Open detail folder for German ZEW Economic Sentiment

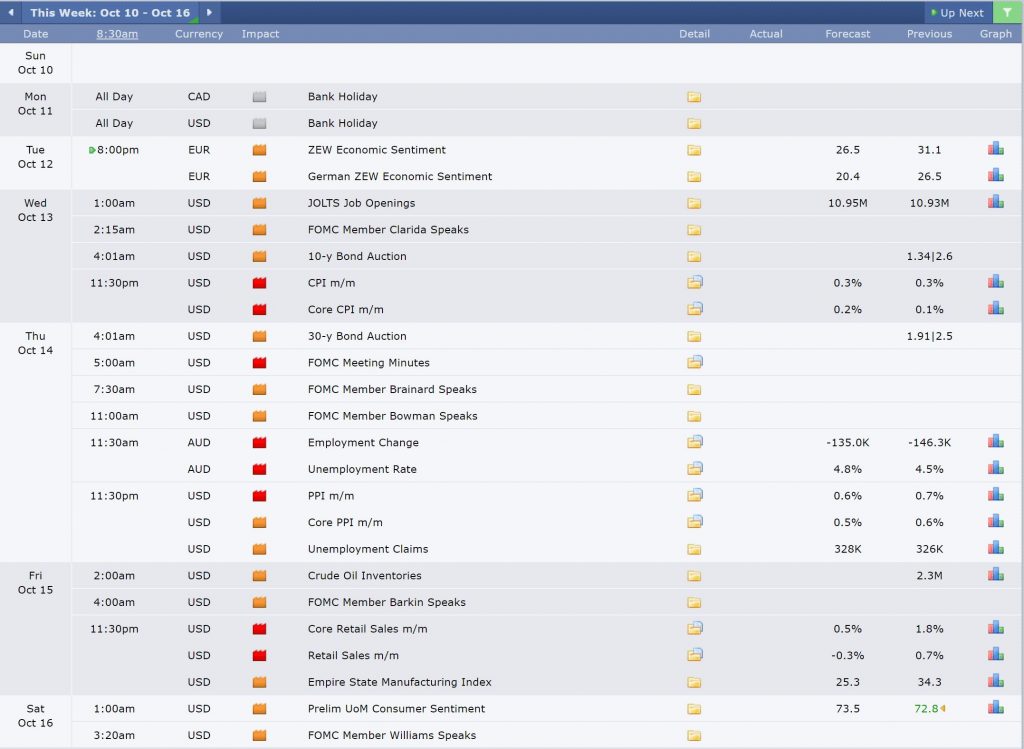point(694,176)
